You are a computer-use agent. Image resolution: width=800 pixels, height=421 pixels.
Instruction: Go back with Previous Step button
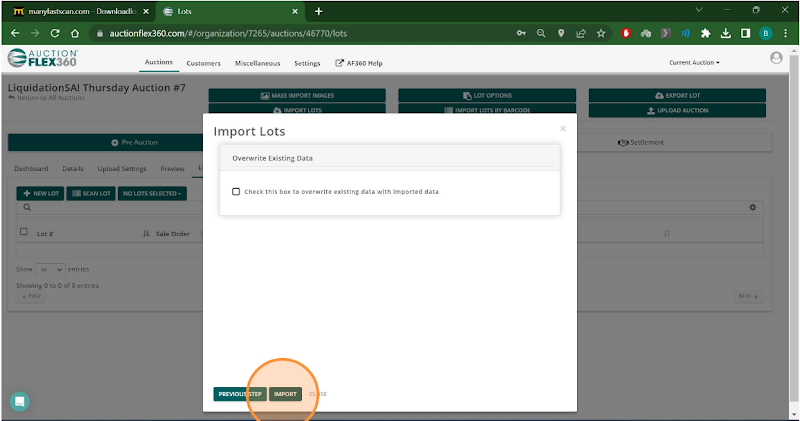click(x=240, y=394)
